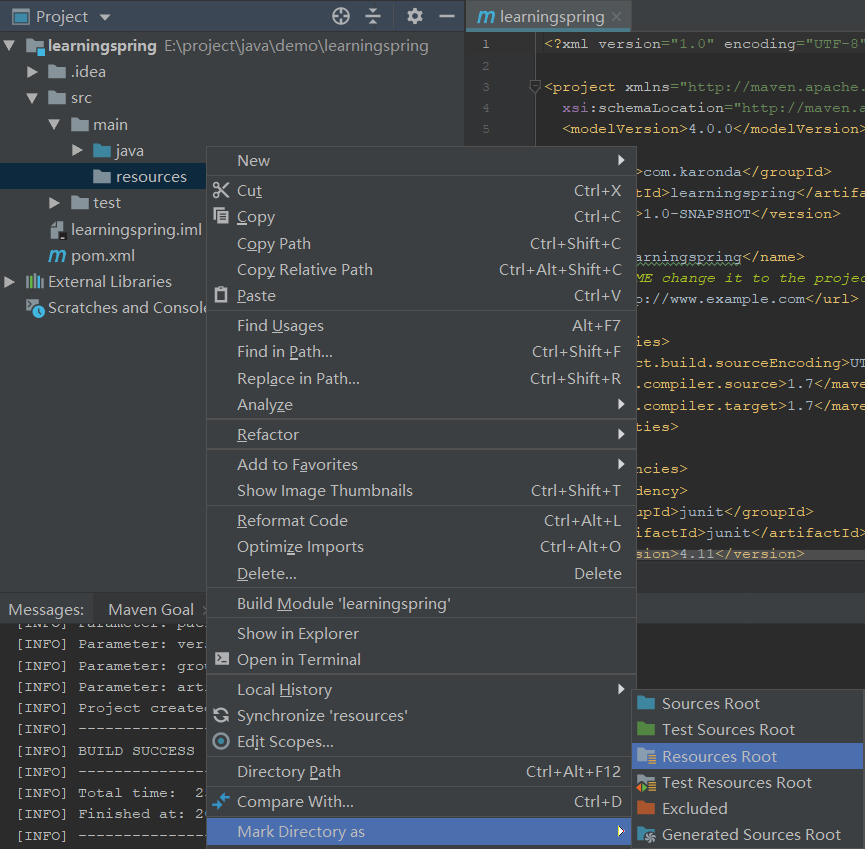Select pom.xml in project tree

[102, 255]
